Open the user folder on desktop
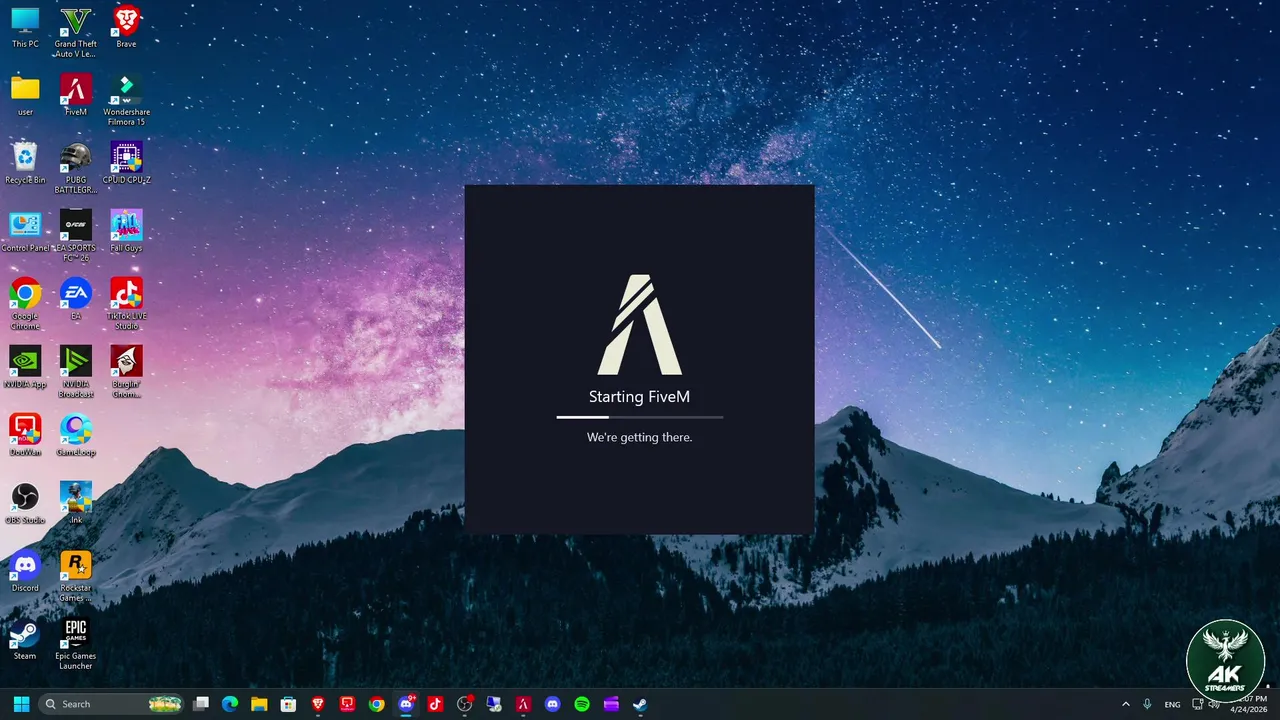 tap(25, 96)
